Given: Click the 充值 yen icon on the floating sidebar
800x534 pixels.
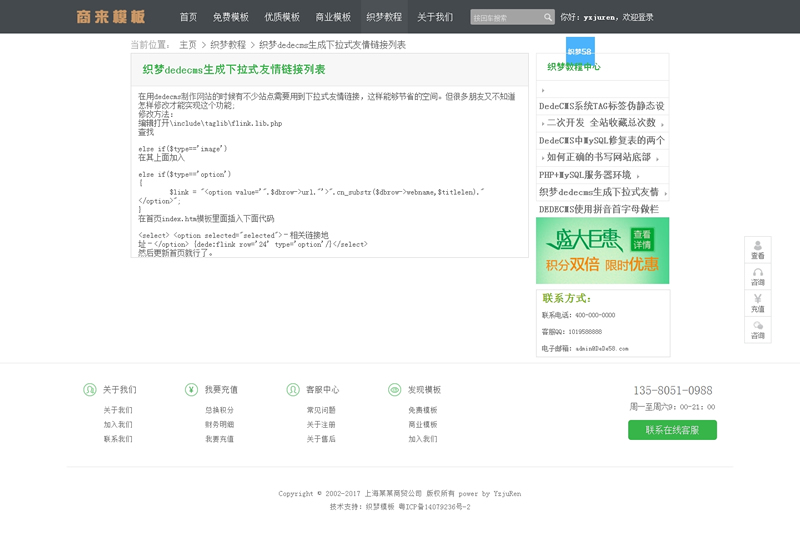Looking at the screenshot, I should (x=758, y=299).
